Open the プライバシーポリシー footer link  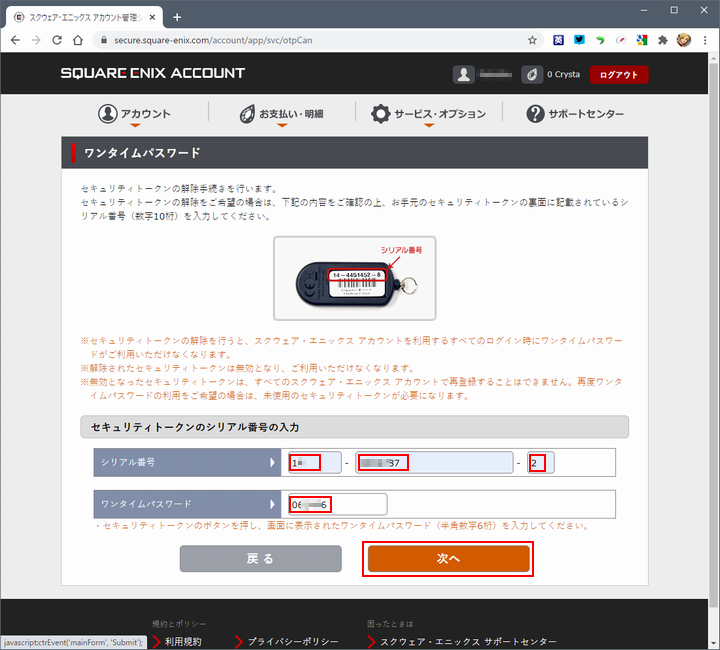click(293, 641)
